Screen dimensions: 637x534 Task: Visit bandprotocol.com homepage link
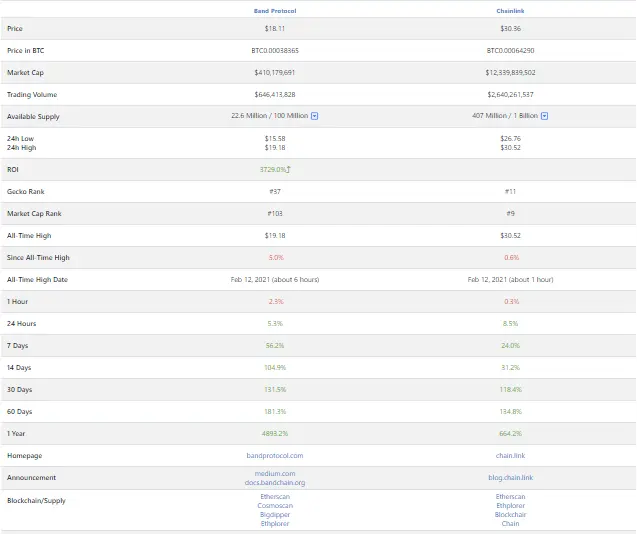pos(275,456)
